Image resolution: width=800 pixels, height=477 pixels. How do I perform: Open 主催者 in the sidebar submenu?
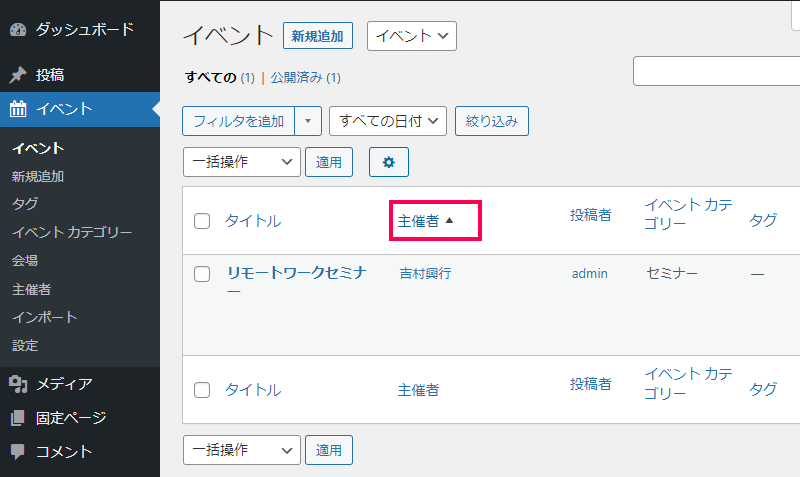click(x=32, y=289)
